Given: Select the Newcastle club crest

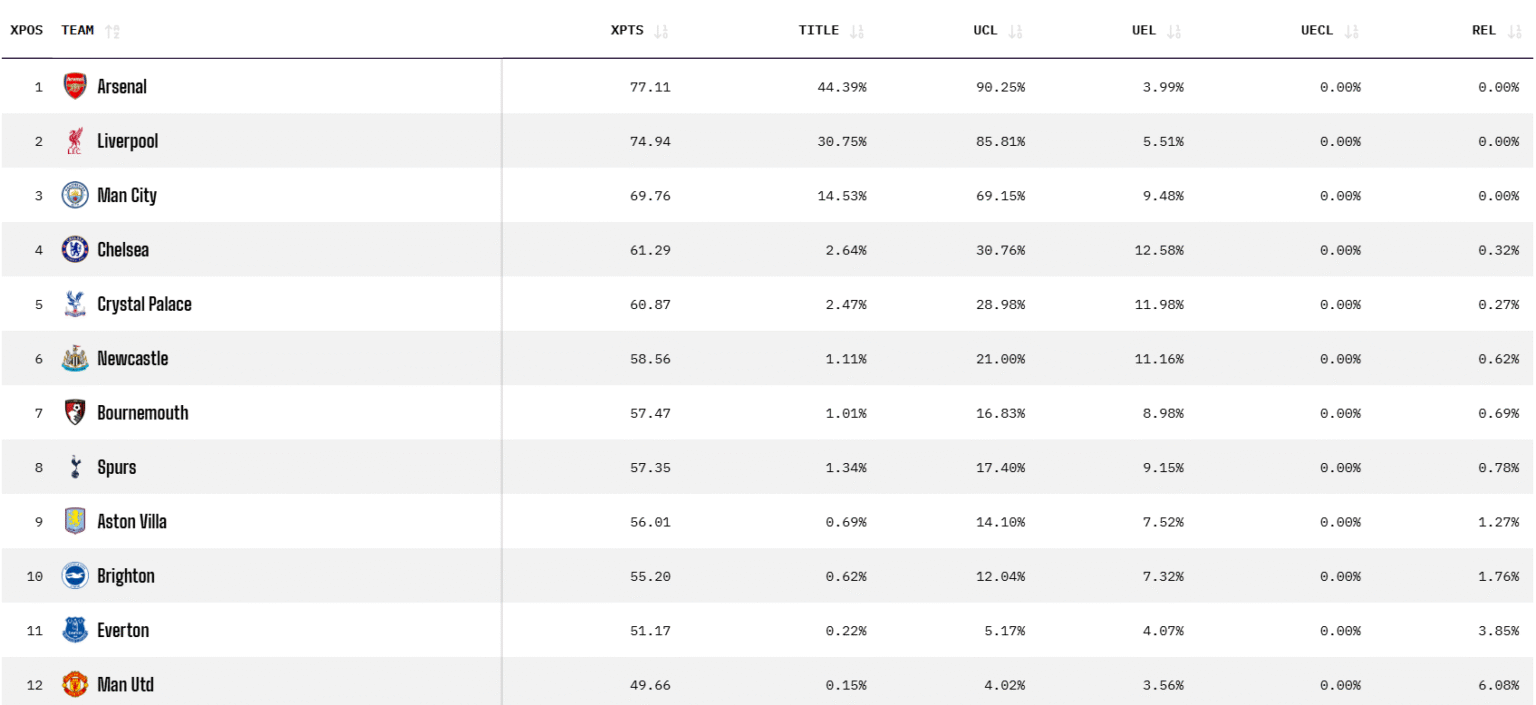Looking at the screenshot, I should coord(75,358).
